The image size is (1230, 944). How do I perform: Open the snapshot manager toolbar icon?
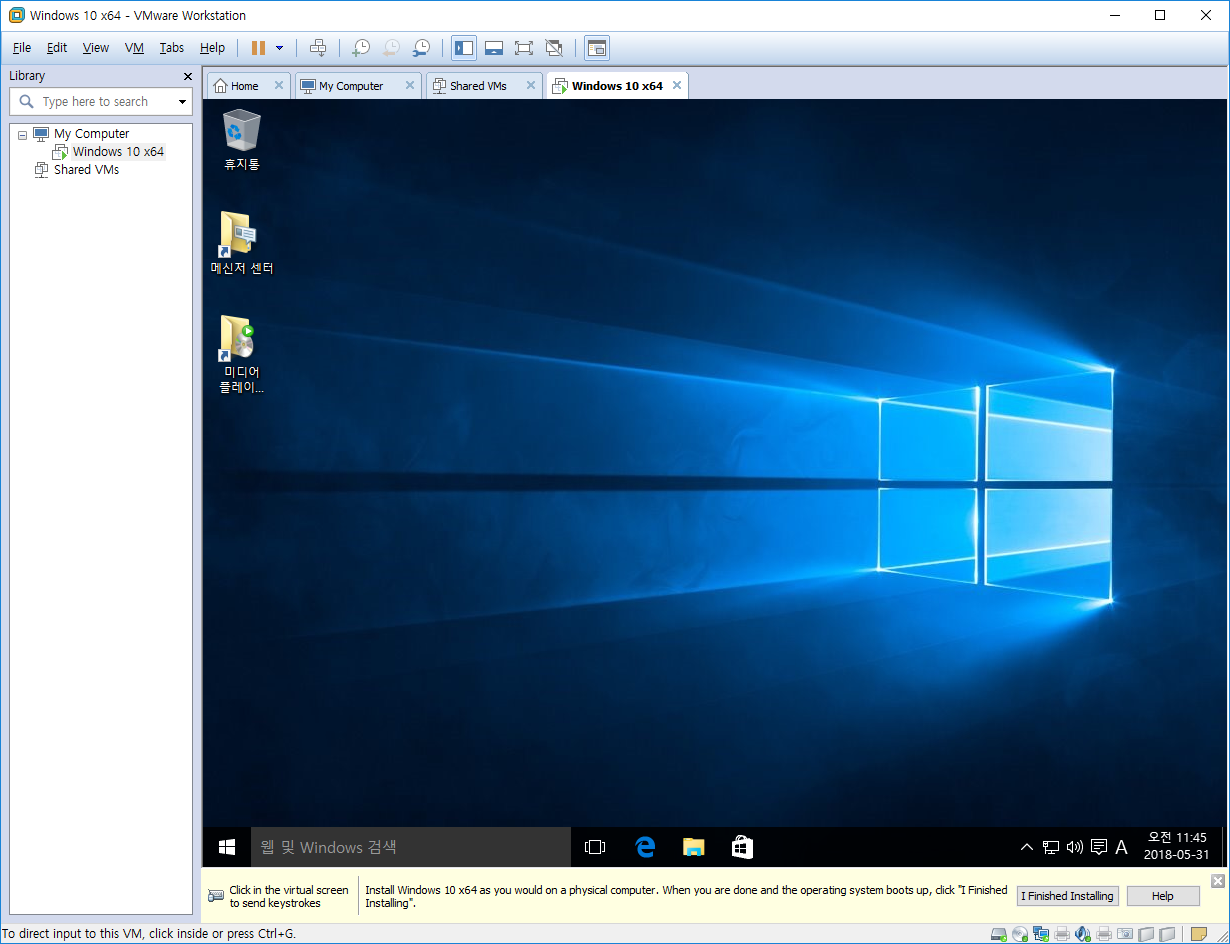(x=422, y=47)
